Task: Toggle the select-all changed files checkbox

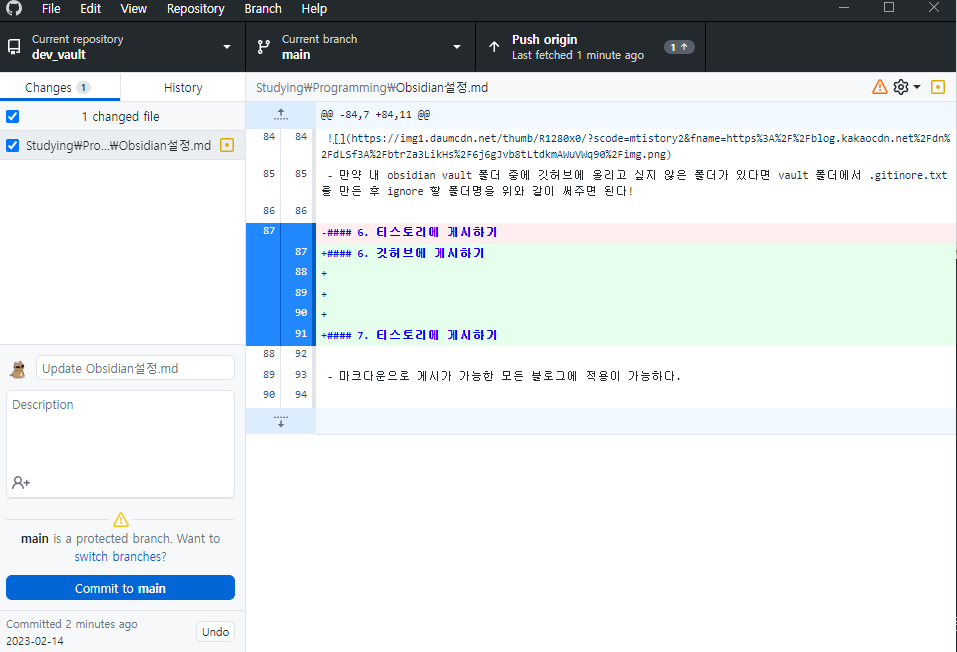Action: (x=12, y=116)
